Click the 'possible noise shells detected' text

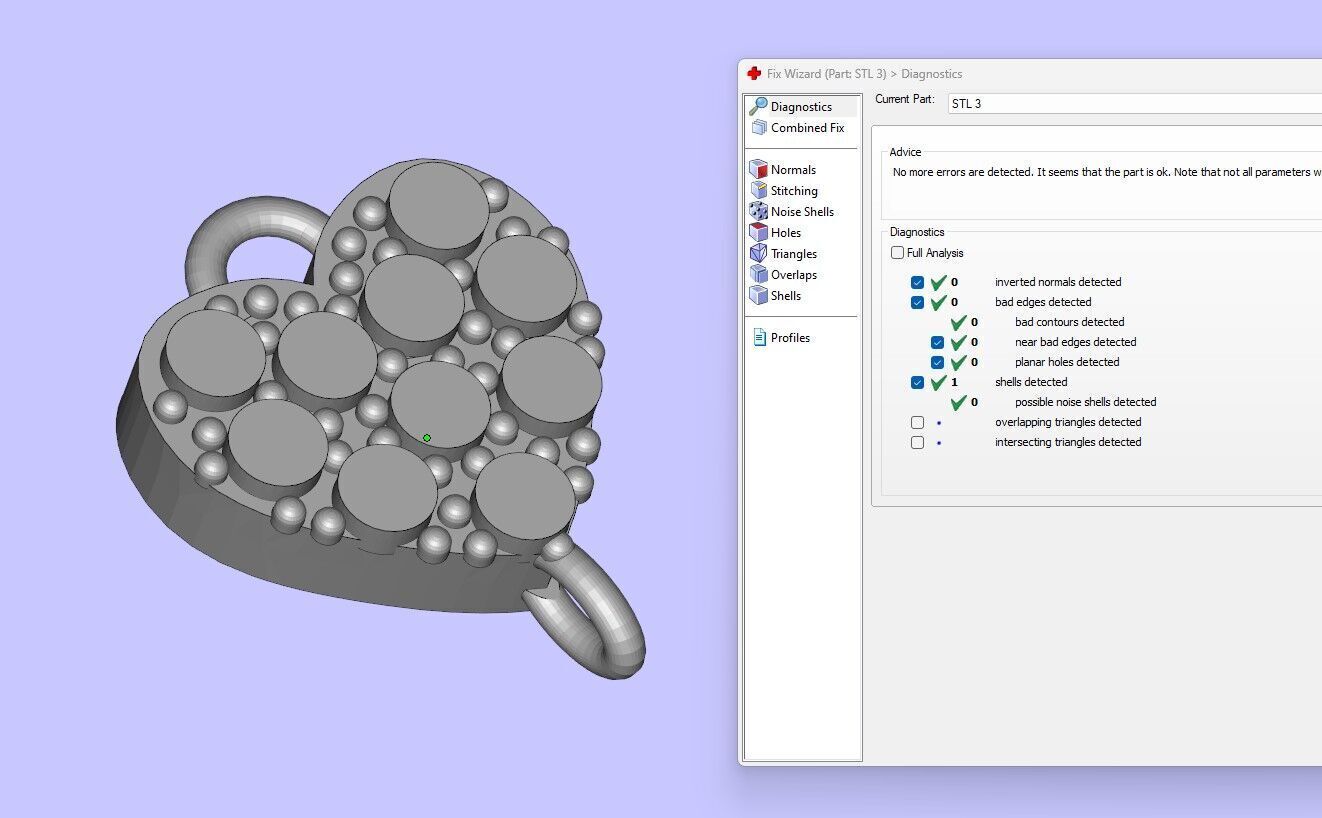click(x=1086, y=402)
